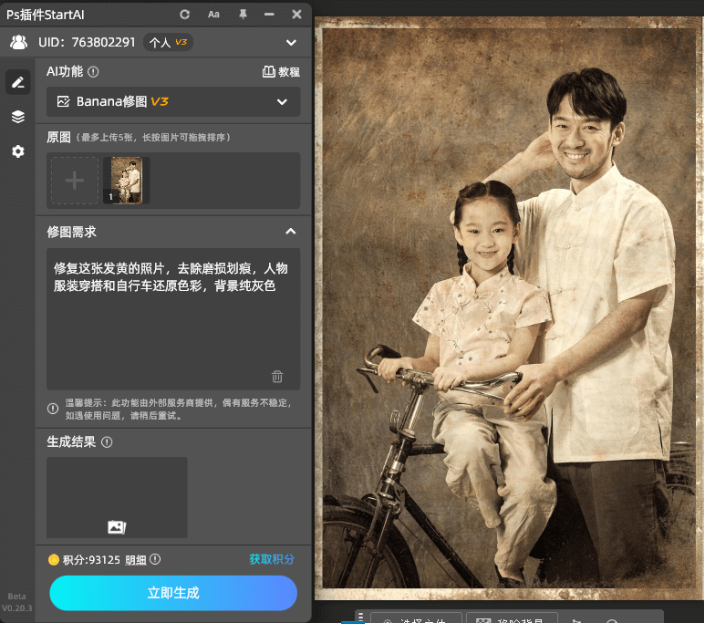Click the Aa font size icon
This screenshot has height=624, width=704.
(213, 14)
